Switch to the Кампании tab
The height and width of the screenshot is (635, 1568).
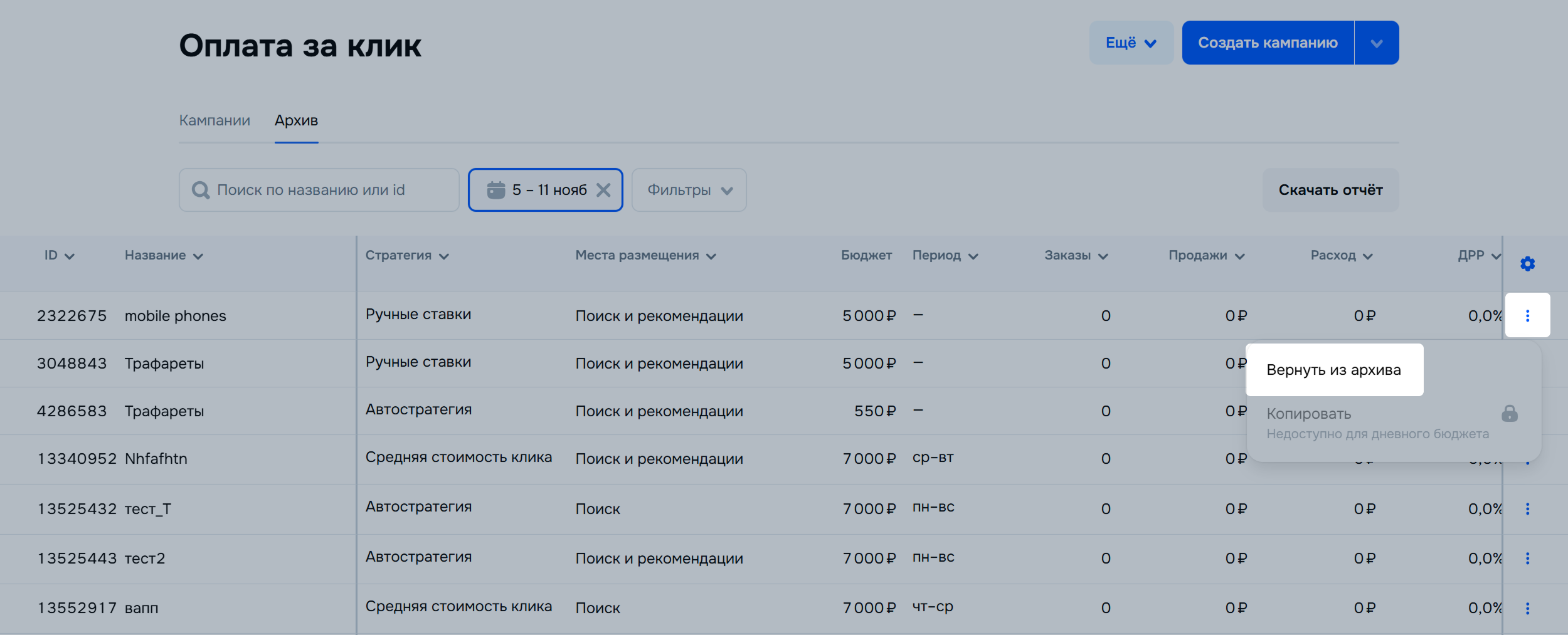tap(215, 120)
